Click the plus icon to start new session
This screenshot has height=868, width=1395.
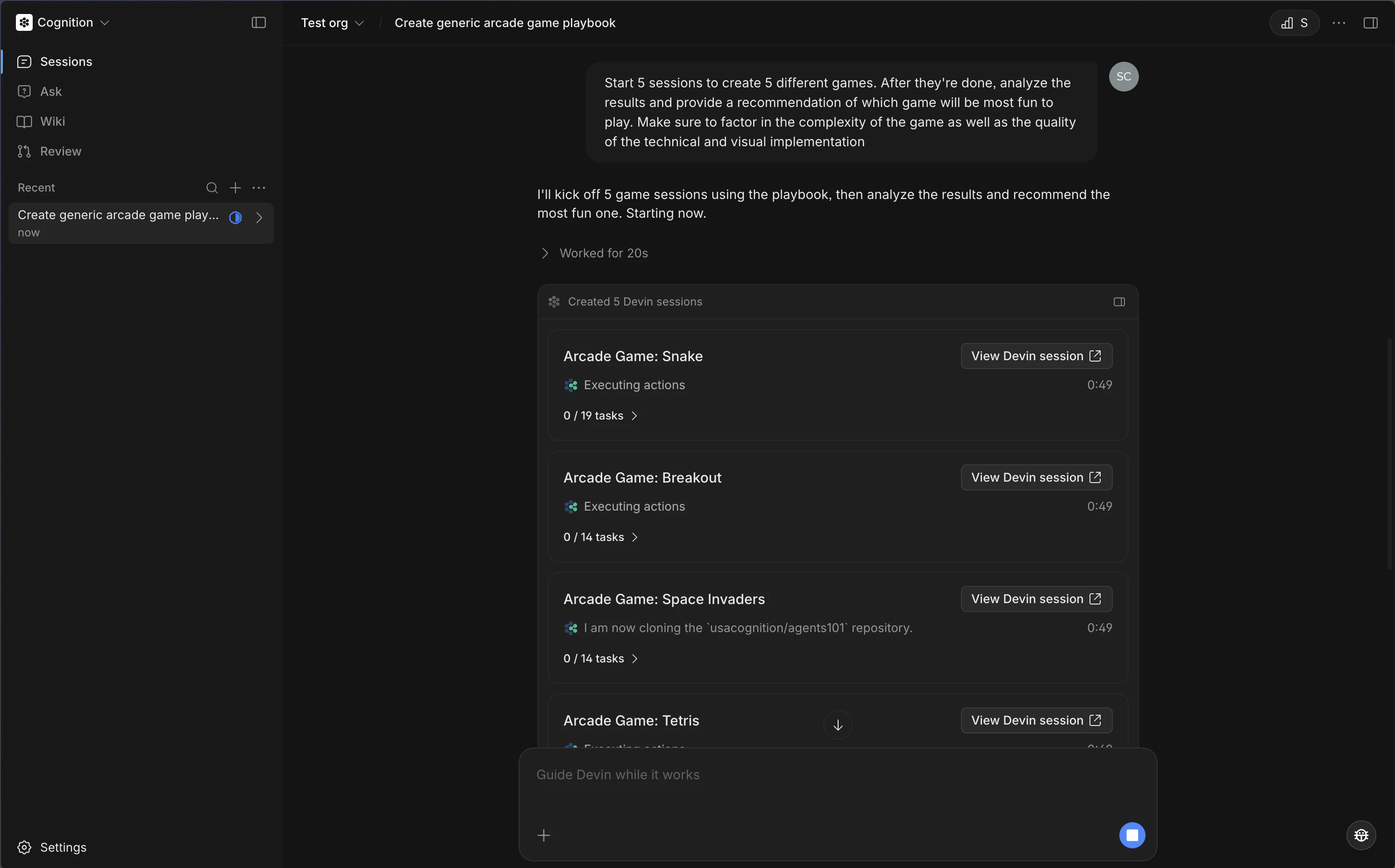coord(235,188)
